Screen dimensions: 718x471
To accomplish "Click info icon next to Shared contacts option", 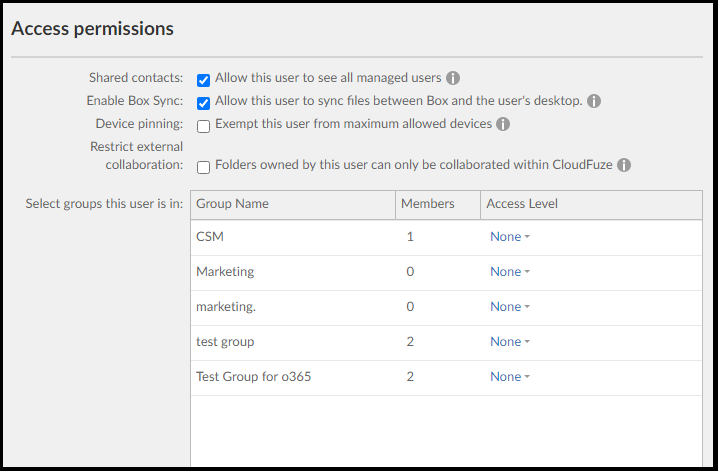I will click(x=453, y=78).
